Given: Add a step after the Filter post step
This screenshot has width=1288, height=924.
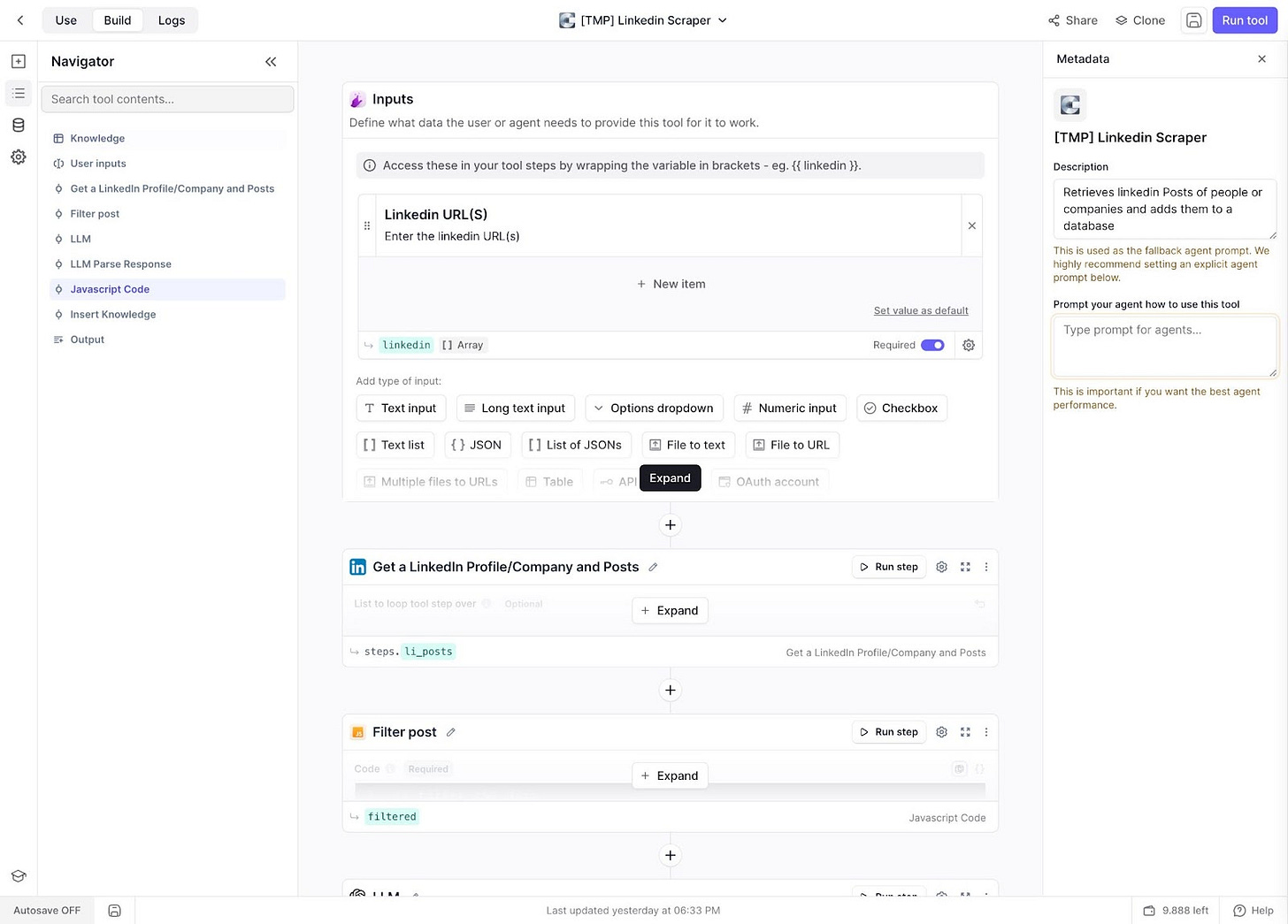Looking at the screenshot, I should (x=671, y=856).
